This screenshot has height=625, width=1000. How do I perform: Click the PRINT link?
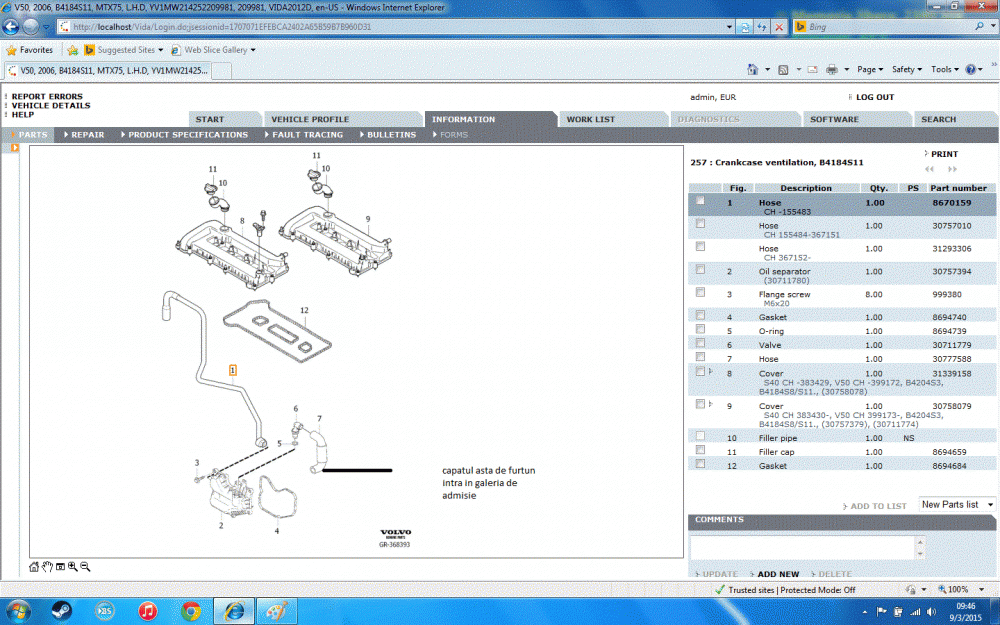[x=944, y=154]
